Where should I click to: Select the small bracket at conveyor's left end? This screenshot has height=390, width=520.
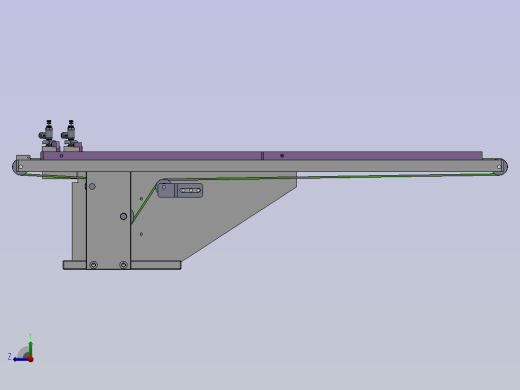click(x=23, y=157)
